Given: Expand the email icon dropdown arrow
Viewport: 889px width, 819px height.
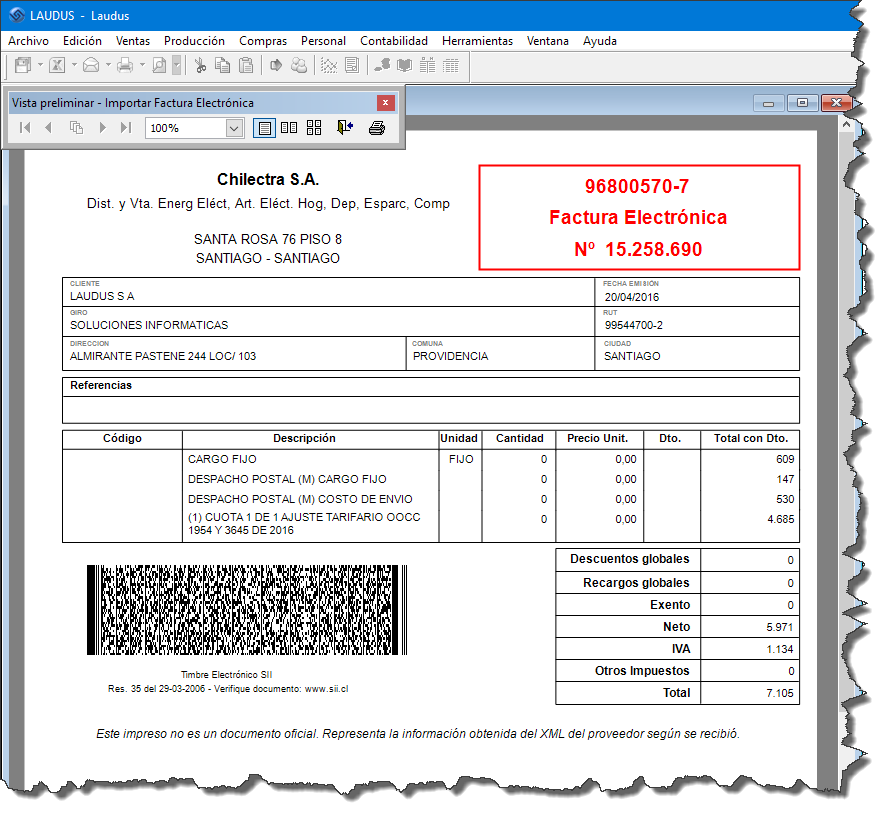Looking at the screenshot, I should coord(108,65).
